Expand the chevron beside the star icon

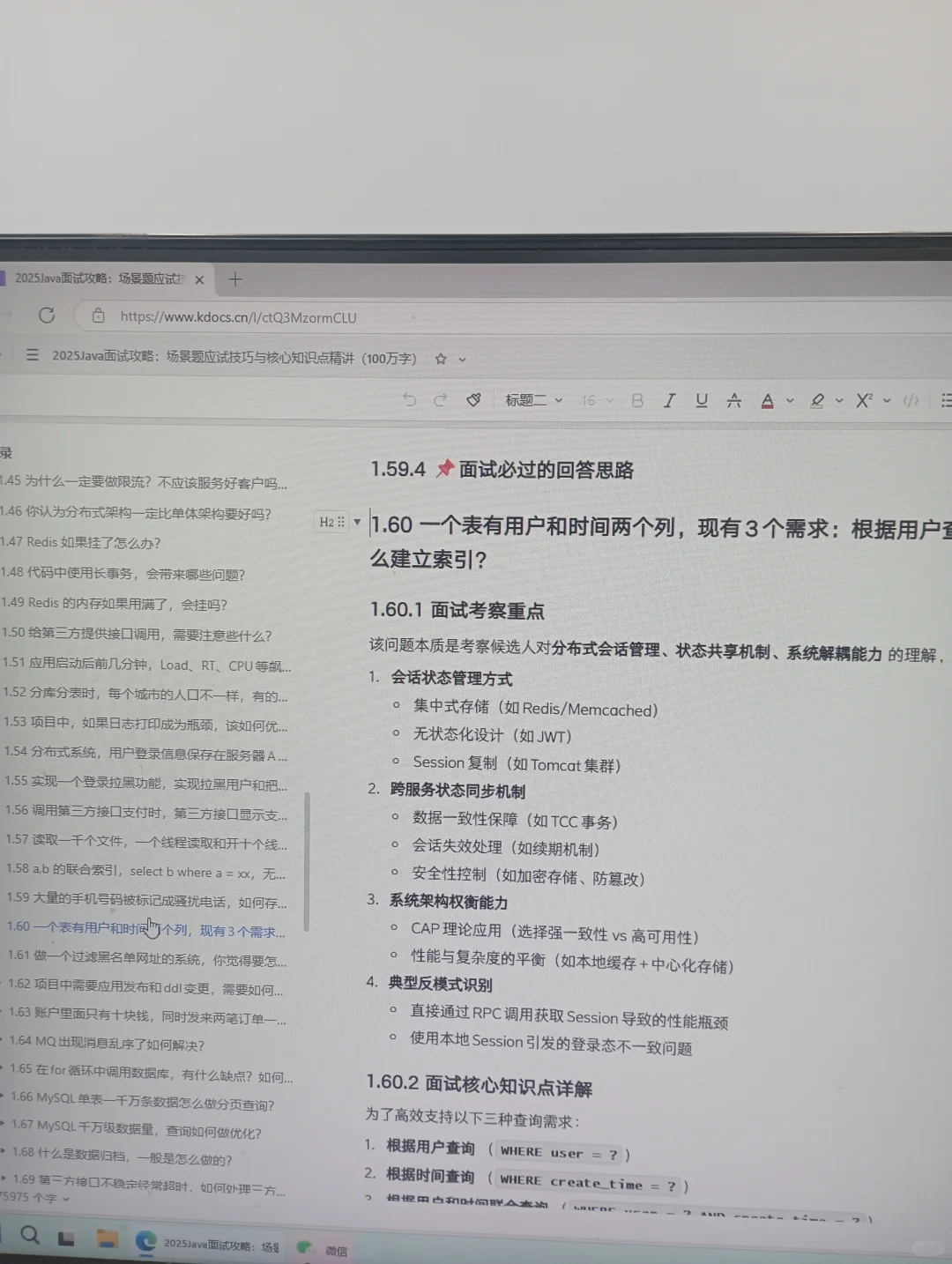coord(462,360)
